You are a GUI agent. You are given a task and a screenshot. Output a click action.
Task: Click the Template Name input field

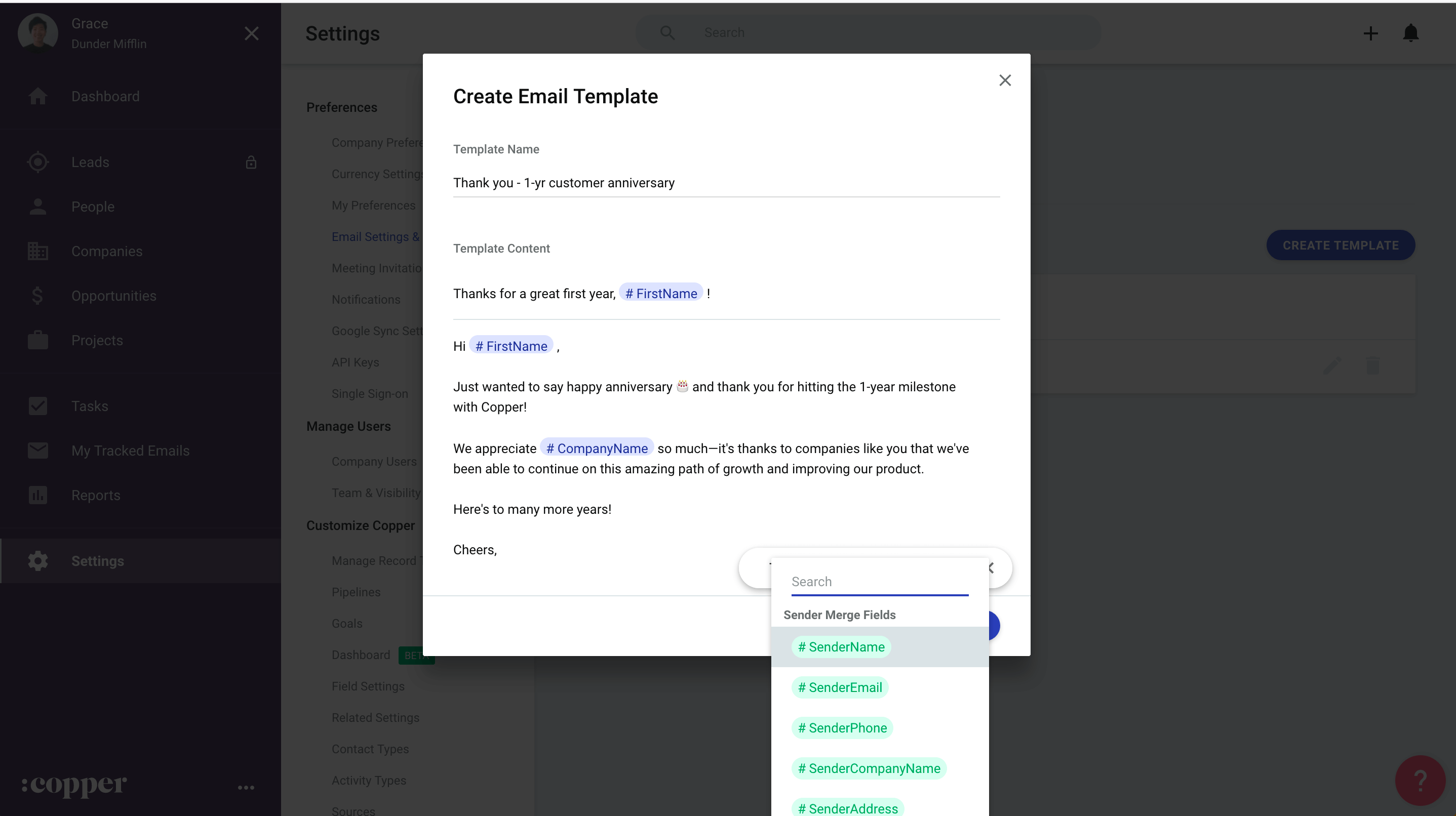(726, 183)
